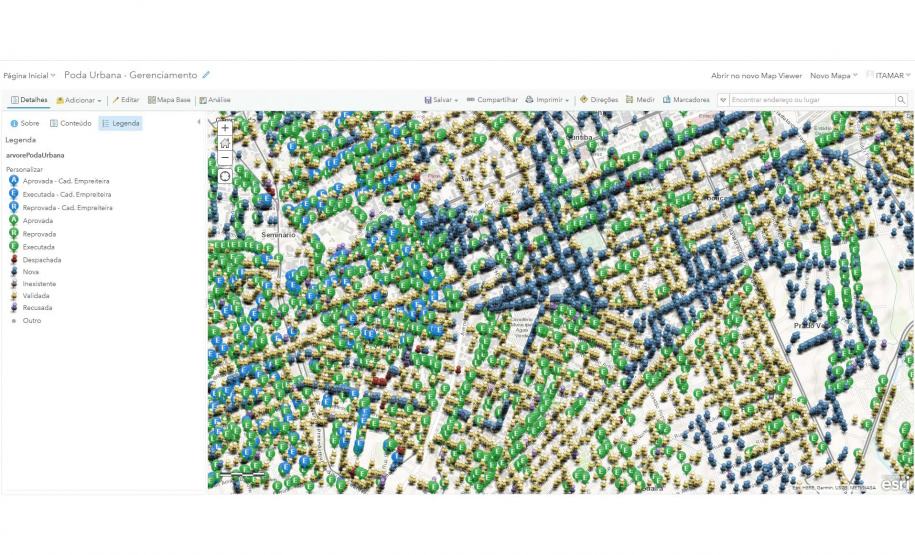Click the find my location button

[x=225, y=176]
